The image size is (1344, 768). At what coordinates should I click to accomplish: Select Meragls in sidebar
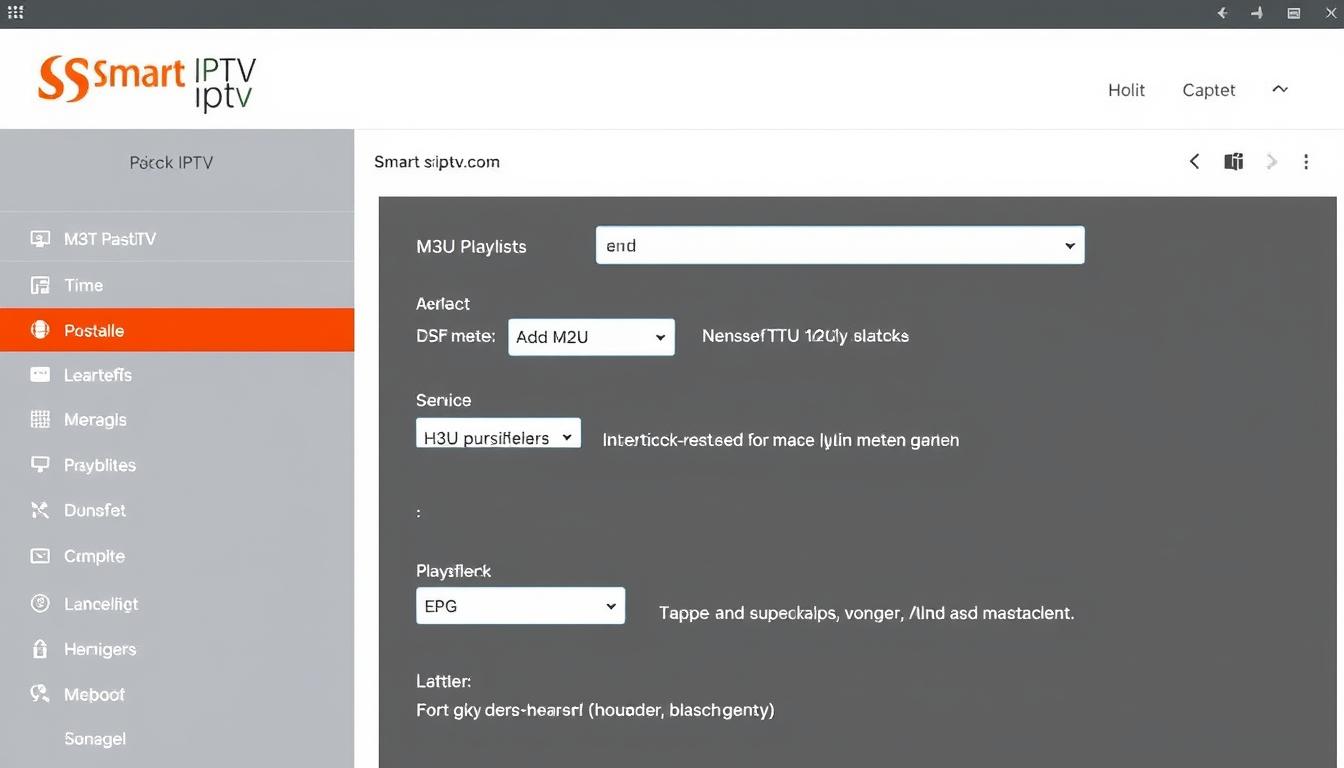pyautogui.click(x=177, y=419)
